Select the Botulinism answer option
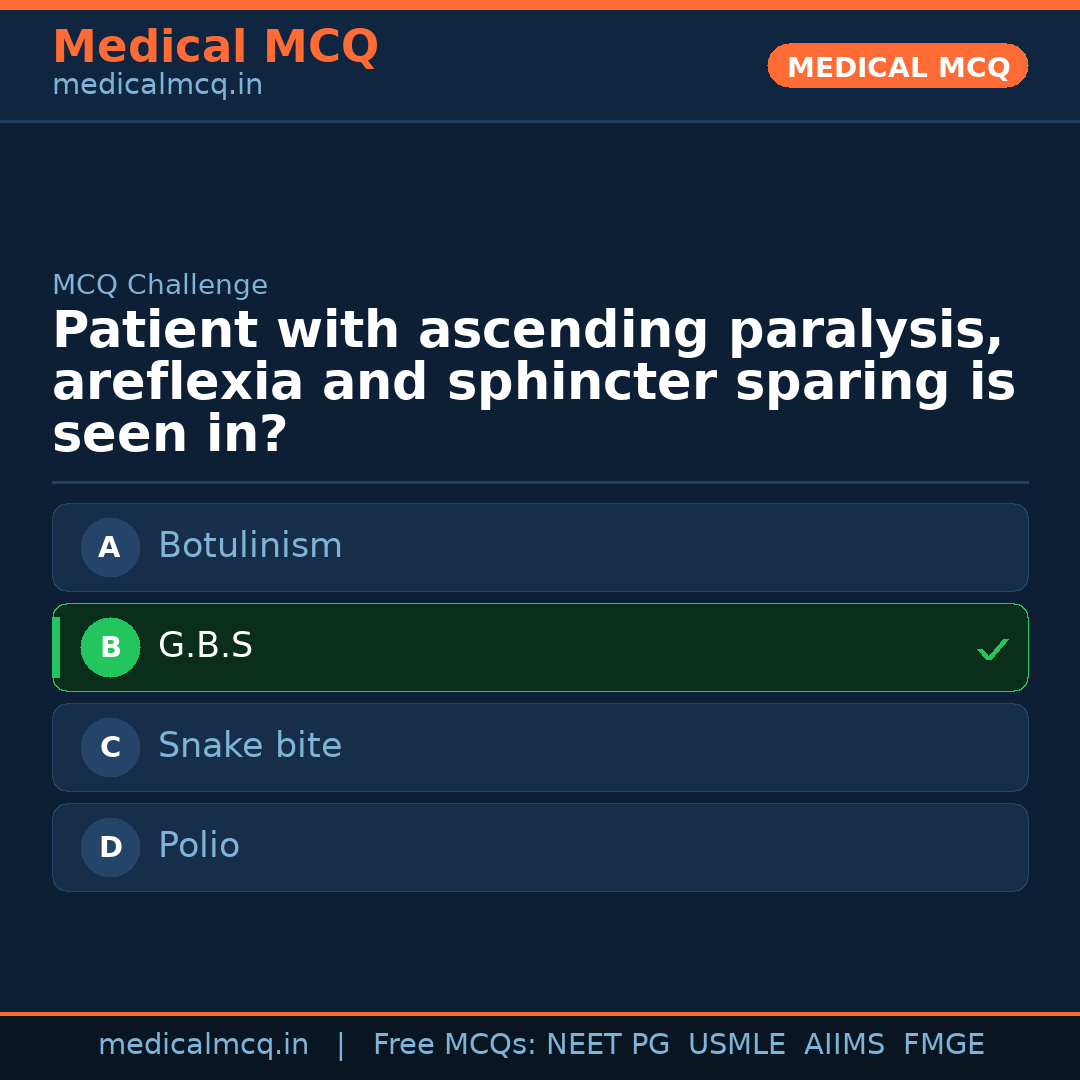The width and height of the screenshot is (1080, 1080). click(540, 547)
